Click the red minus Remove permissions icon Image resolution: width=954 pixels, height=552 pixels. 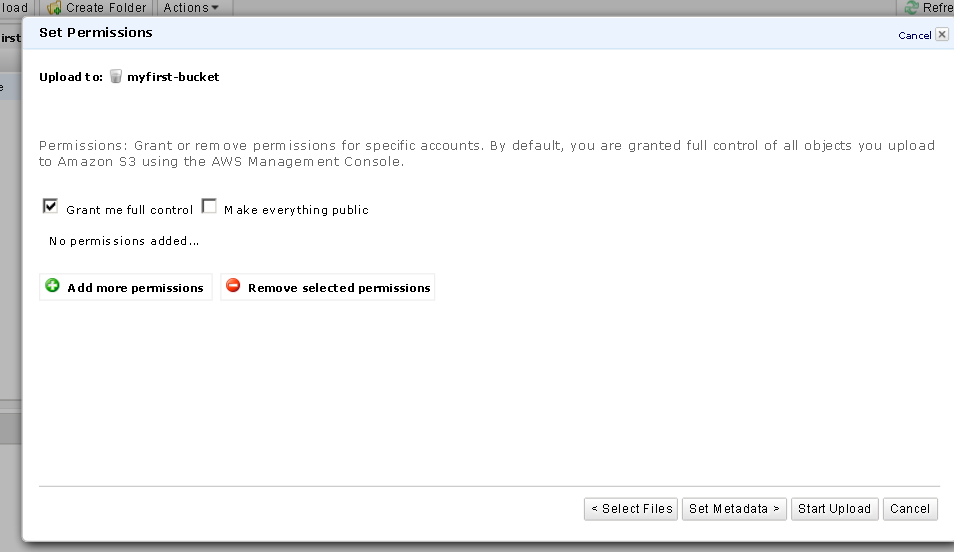pyautogui.click(x=233, y=287)
